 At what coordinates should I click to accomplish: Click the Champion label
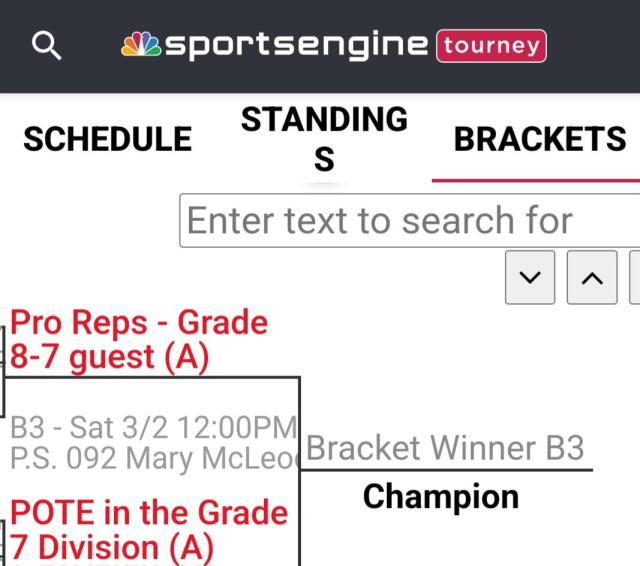point(440,496)
